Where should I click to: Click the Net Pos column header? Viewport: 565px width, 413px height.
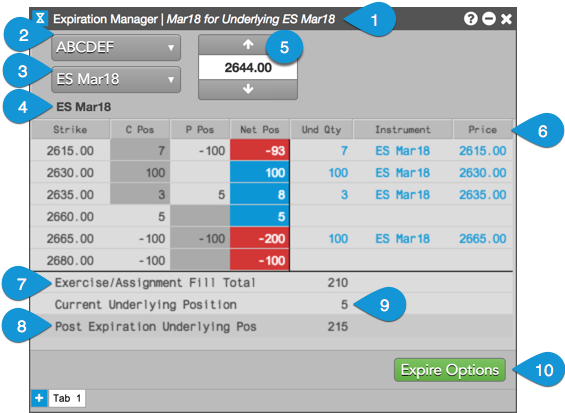259,130
